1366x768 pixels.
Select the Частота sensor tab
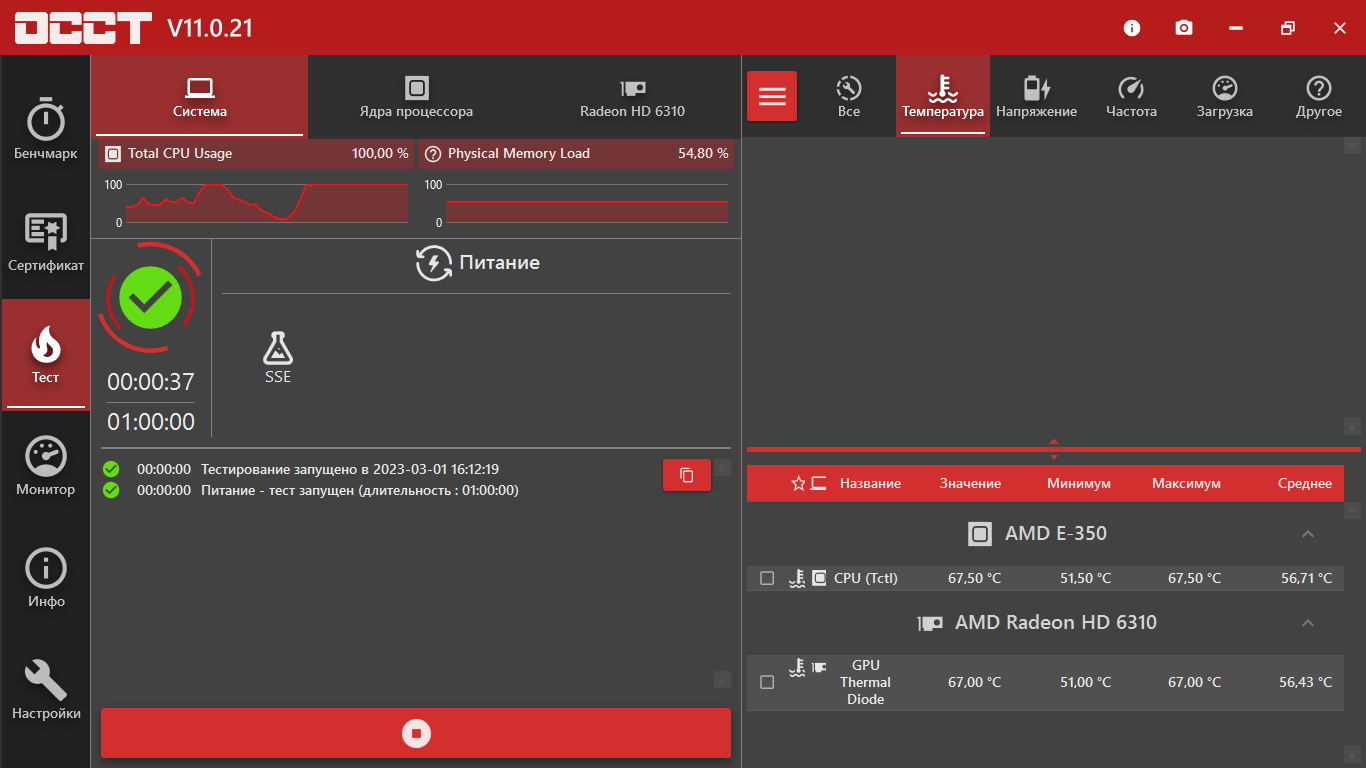click(1131, 96)
